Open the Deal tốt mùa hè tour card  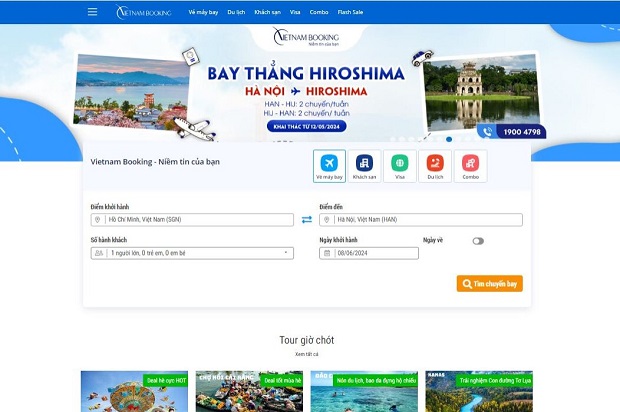pyautogui.click(x=249, y=391)
